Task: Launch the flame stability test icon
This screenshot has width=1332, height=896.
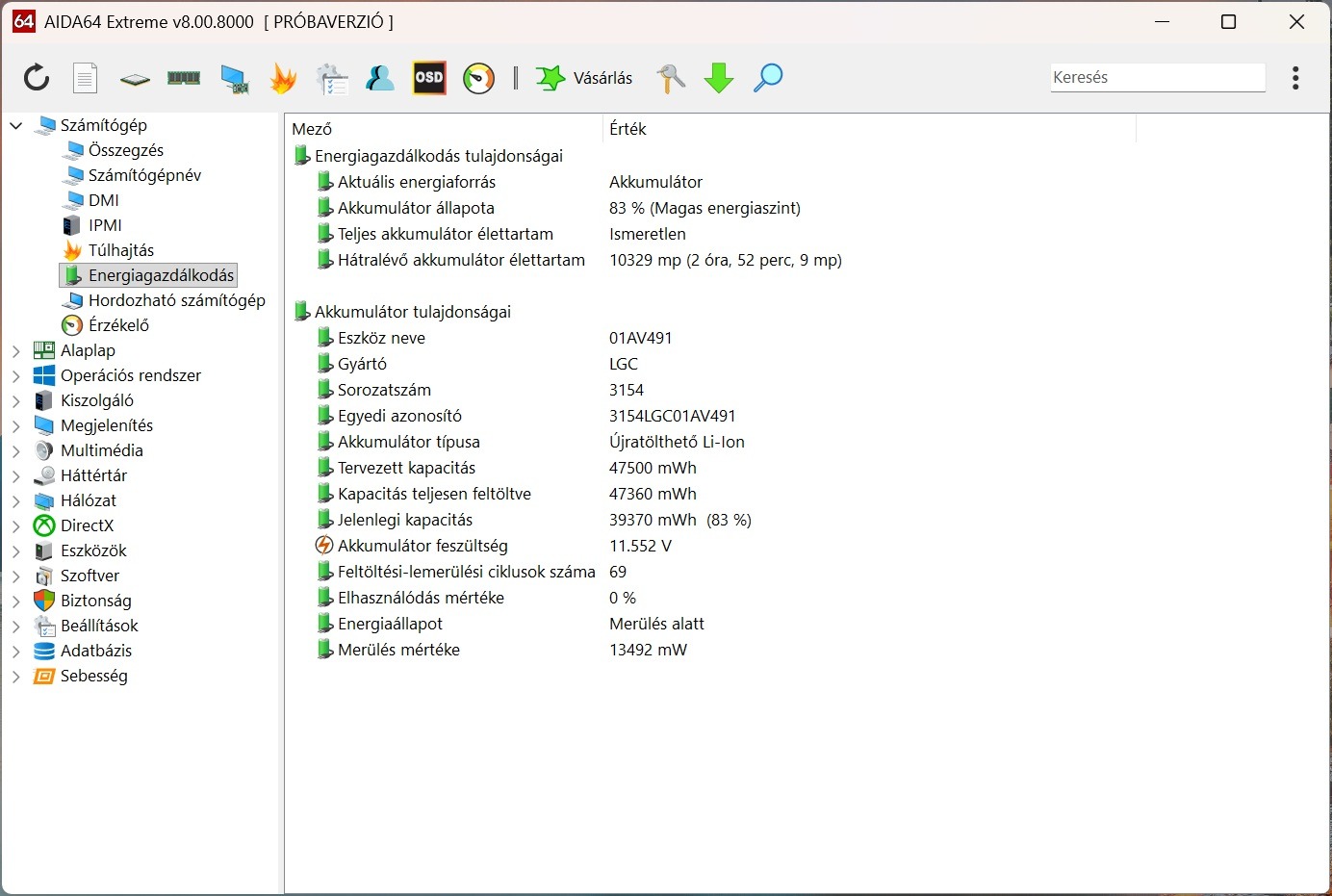Action: coord(283,78)
